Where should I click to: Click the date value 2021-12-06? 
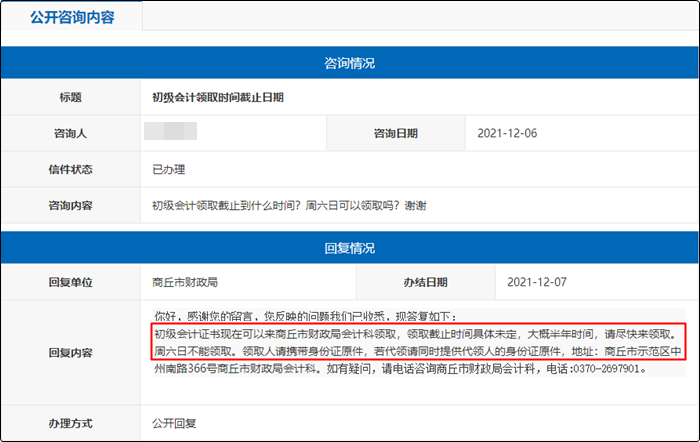point(507,133)
